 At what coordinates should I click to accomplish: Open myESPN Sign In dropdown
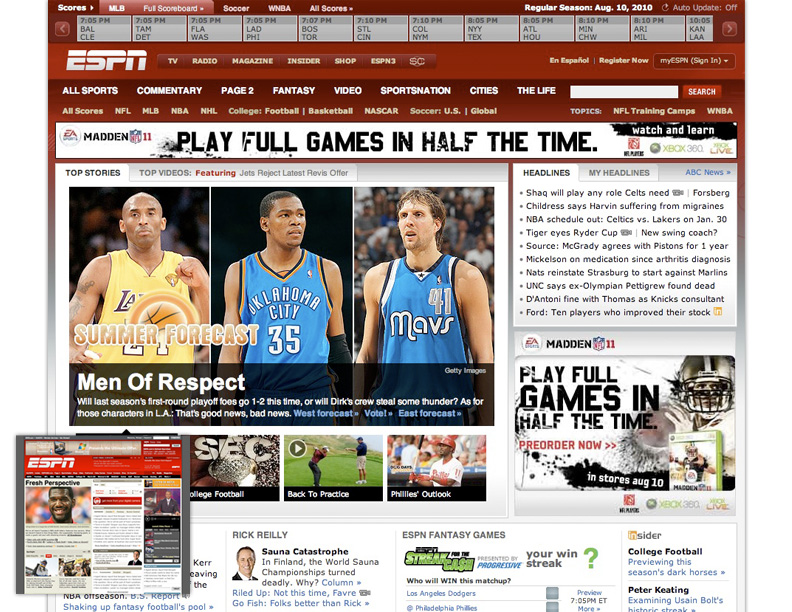point(694,61)
